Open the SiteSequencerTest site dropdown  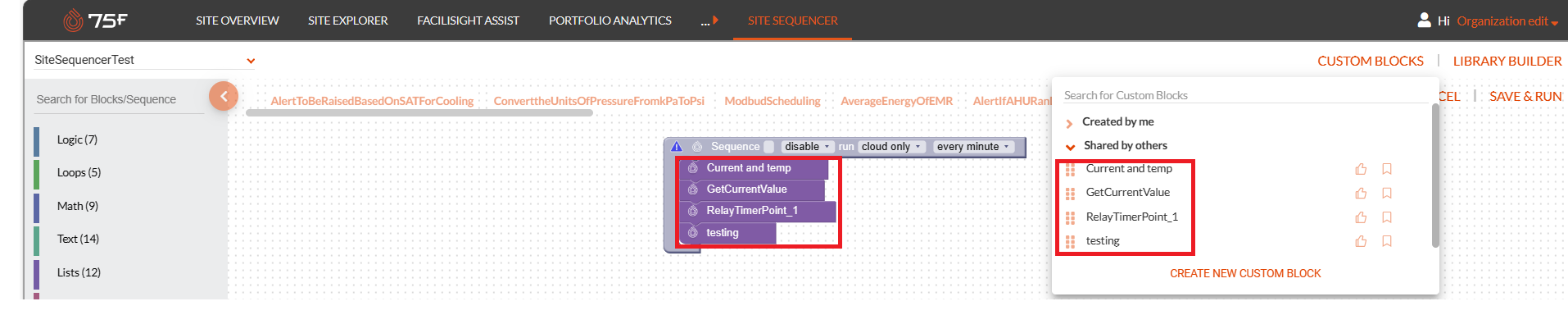[145, 60]
